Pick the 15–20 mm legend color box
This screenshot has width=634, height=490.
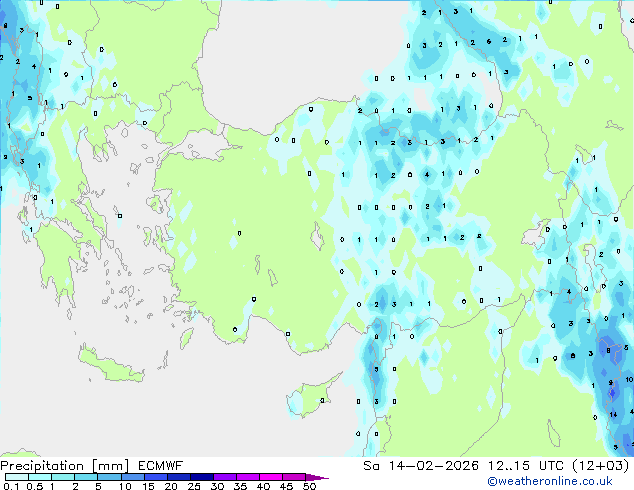(x=155, y=477)
